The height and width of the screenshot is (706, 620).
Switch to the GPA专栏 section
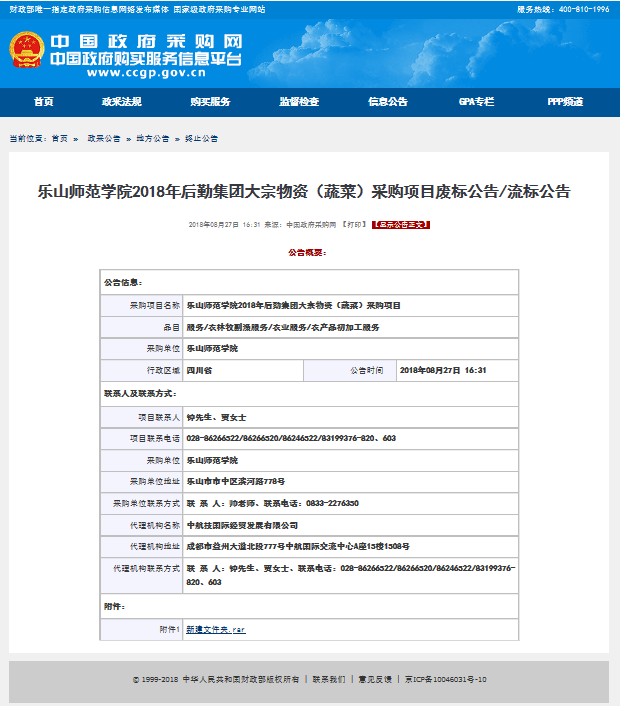click(x=476, y=102)
